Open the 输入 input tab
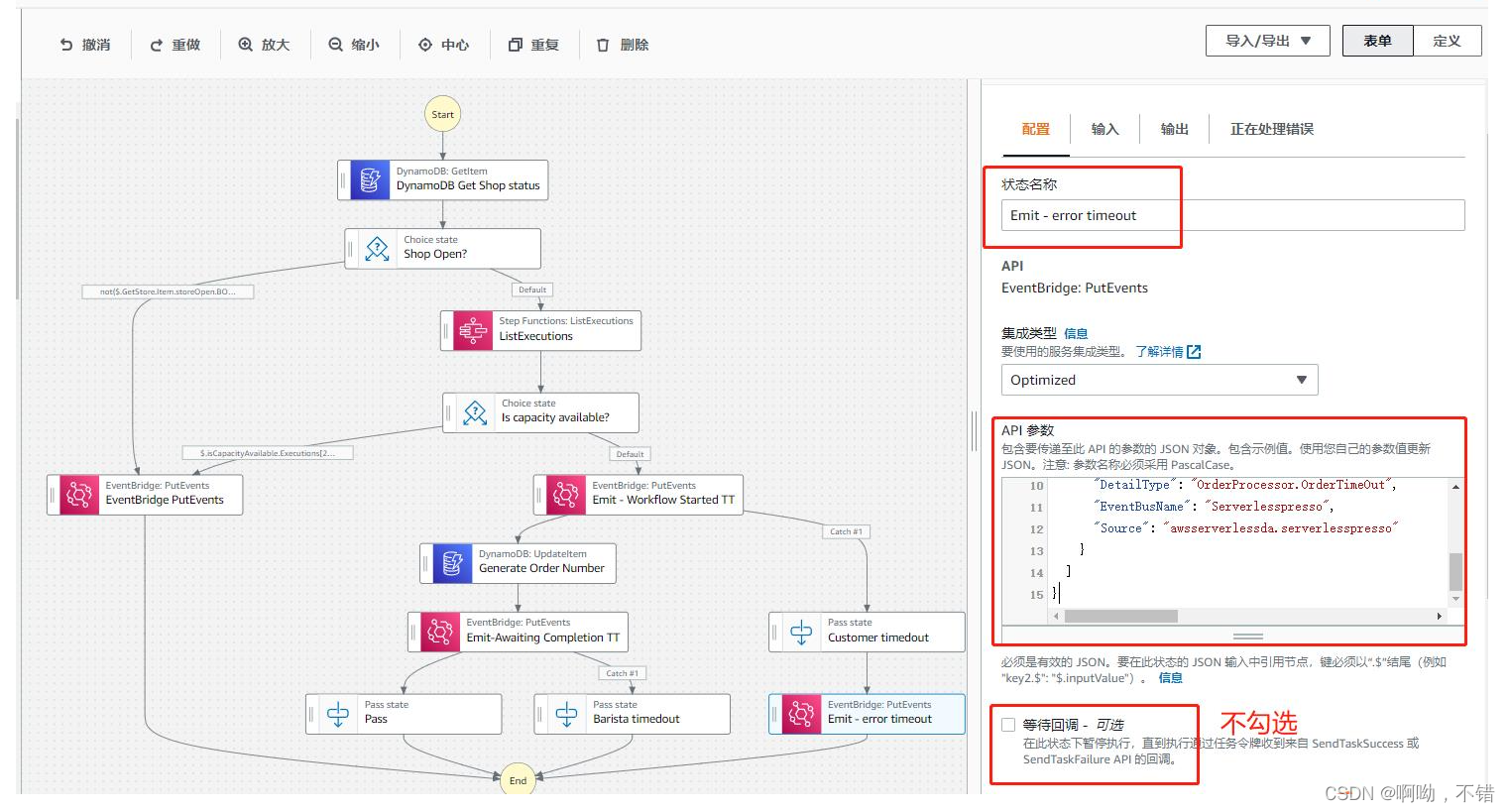 1104,129
